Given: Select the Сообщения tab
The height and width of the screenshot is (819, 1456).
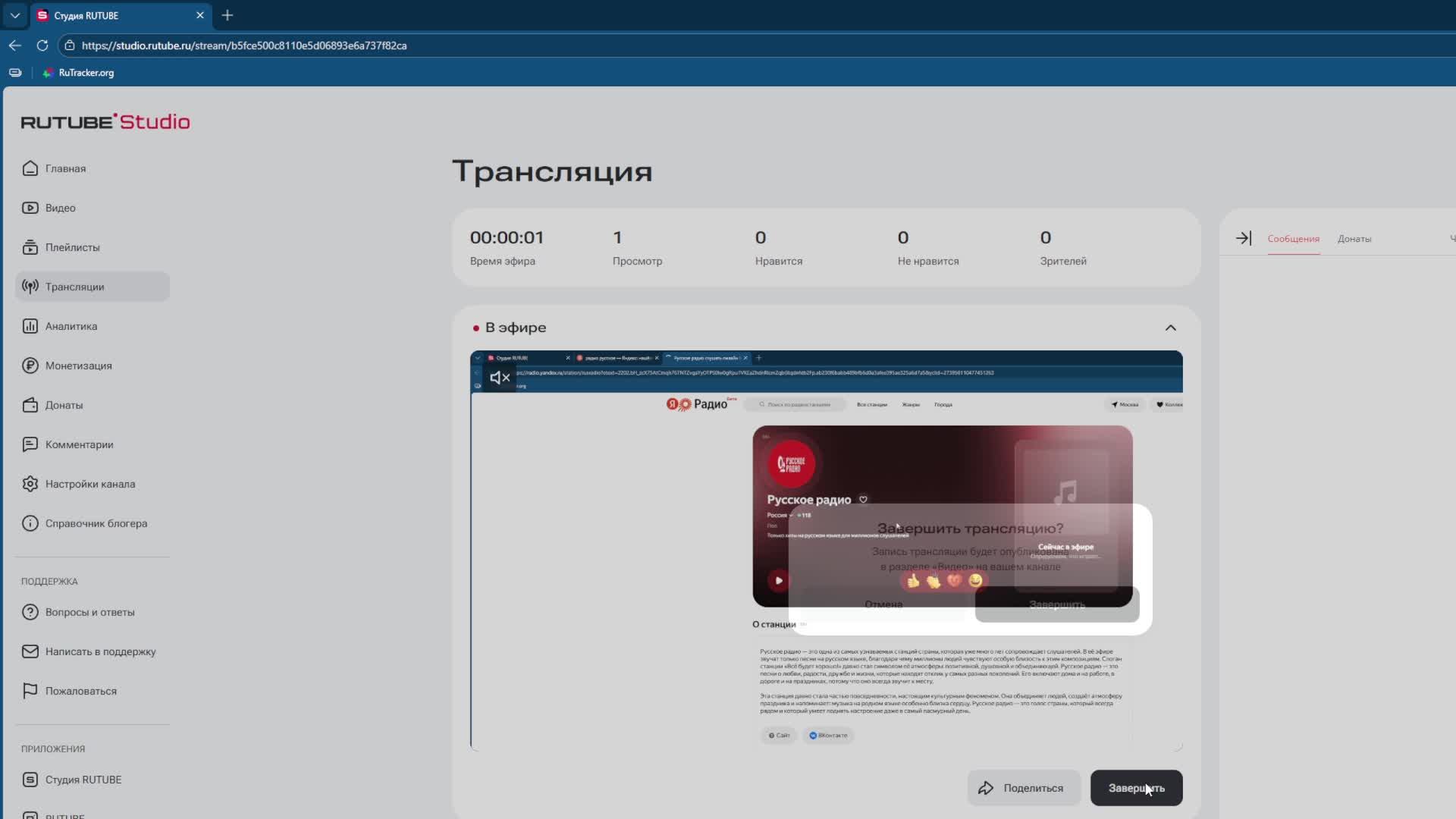Looking at the screenshot, I should 1293,239.
